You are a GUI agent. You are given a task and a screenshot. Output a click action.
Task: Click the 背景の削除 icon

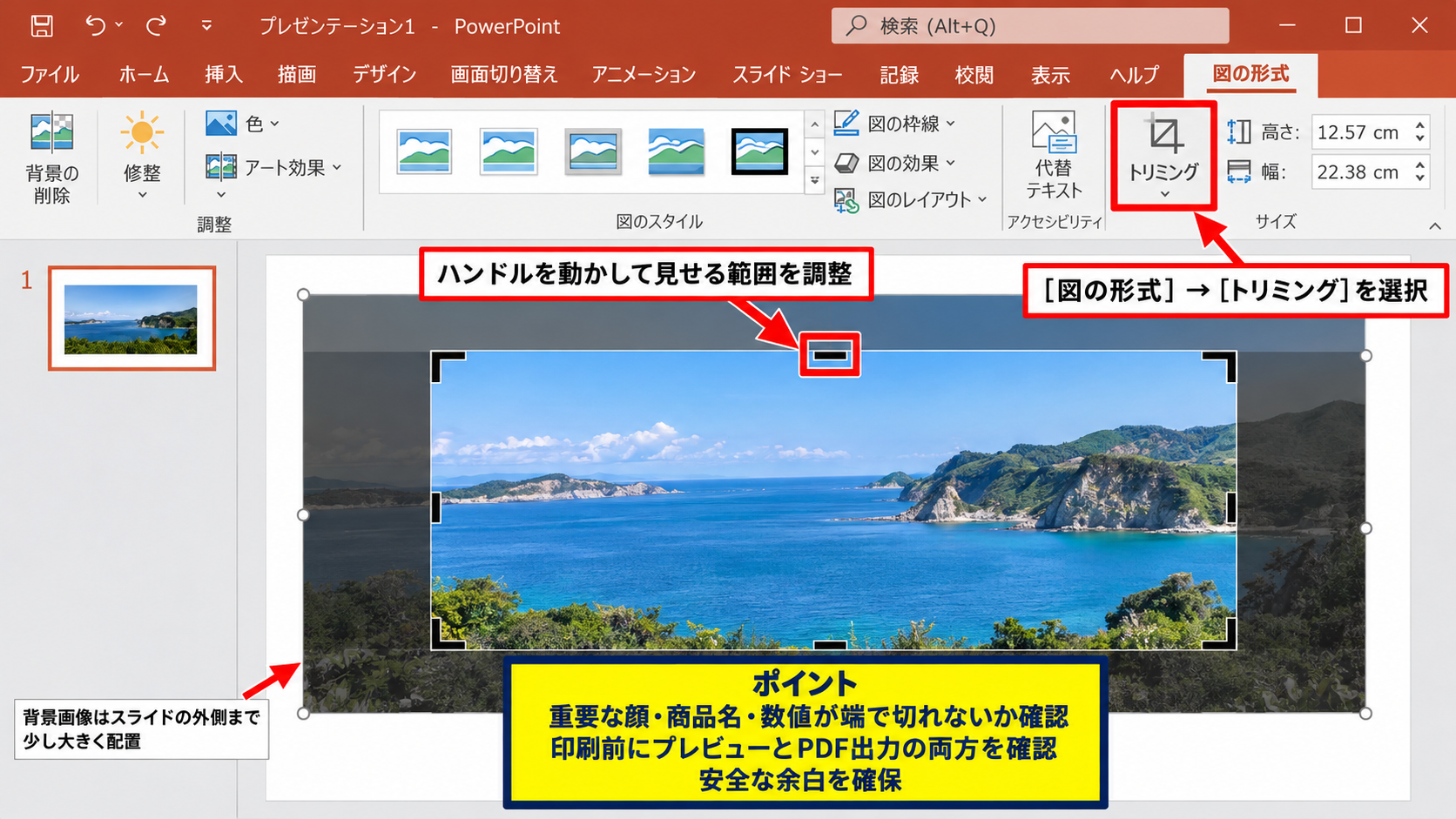tap(52, 133)
